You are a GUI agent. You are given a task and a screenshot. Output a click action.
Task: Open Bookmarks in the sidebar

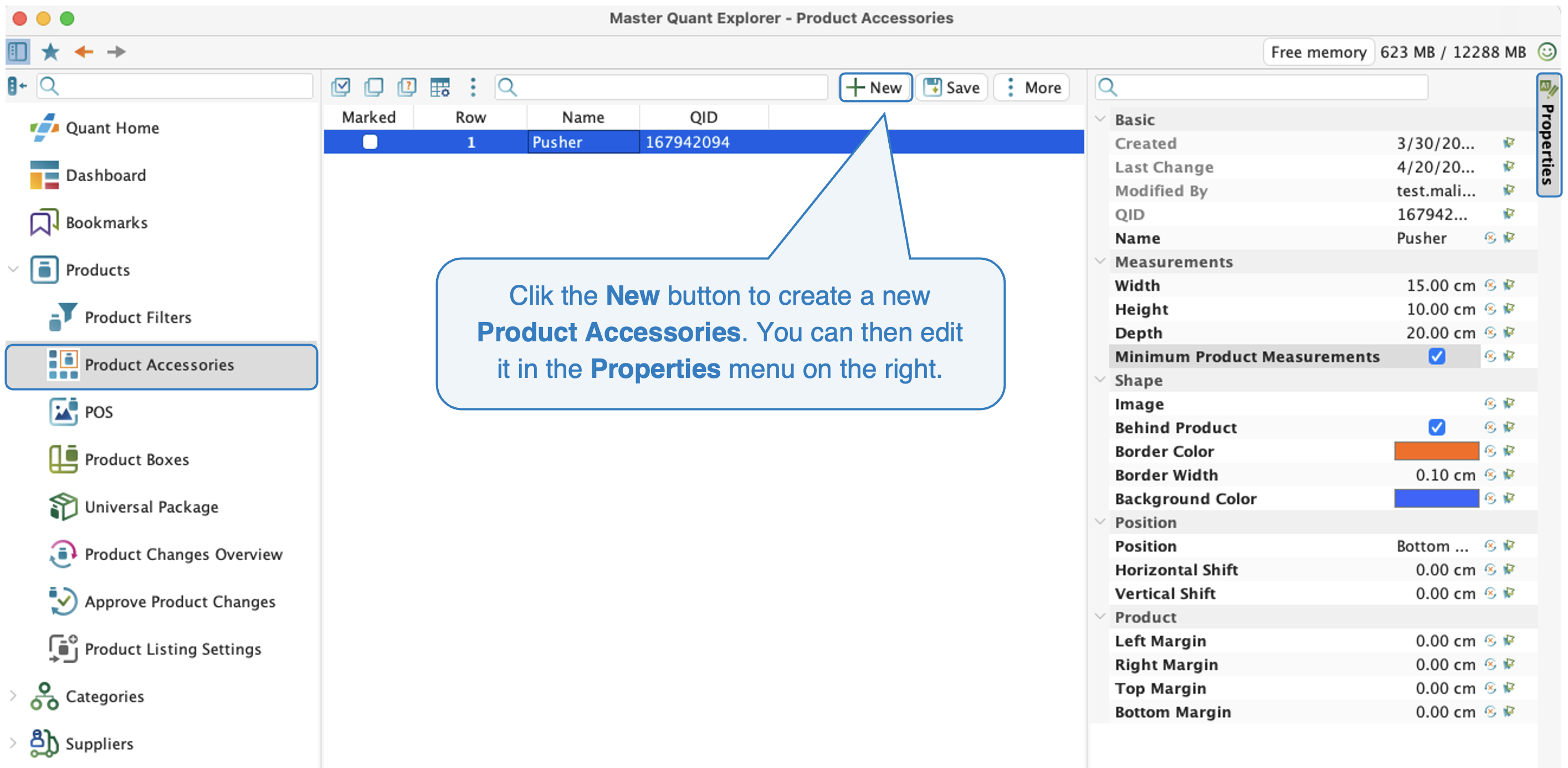pyautogui.click(x=89, y=223)
